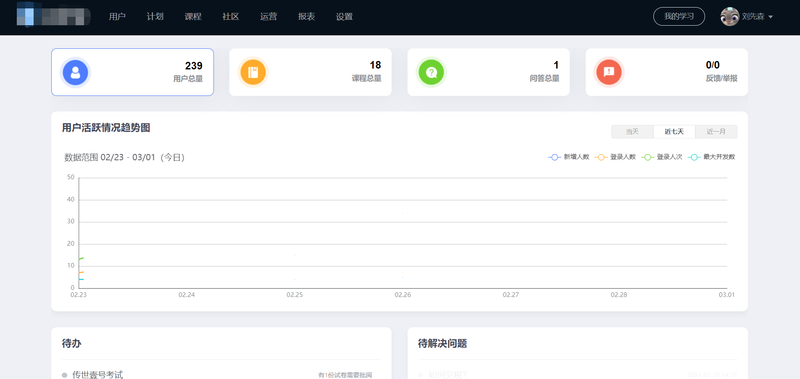The height and width of the screenshot is (379, 800).
Task: Open the 用户 menu
Action: pos(117,16)
